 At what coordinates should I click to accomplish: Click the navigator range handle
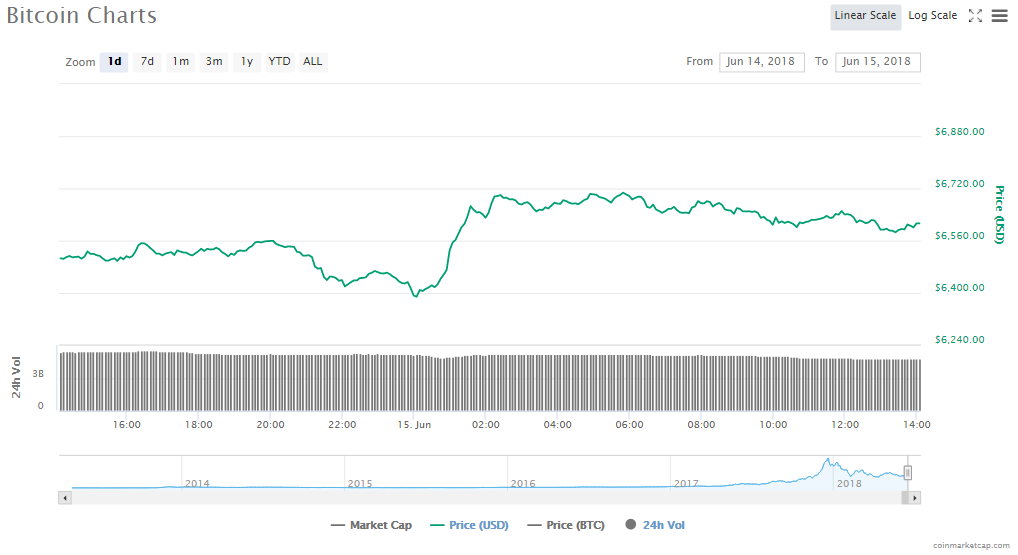click(908, 473)
